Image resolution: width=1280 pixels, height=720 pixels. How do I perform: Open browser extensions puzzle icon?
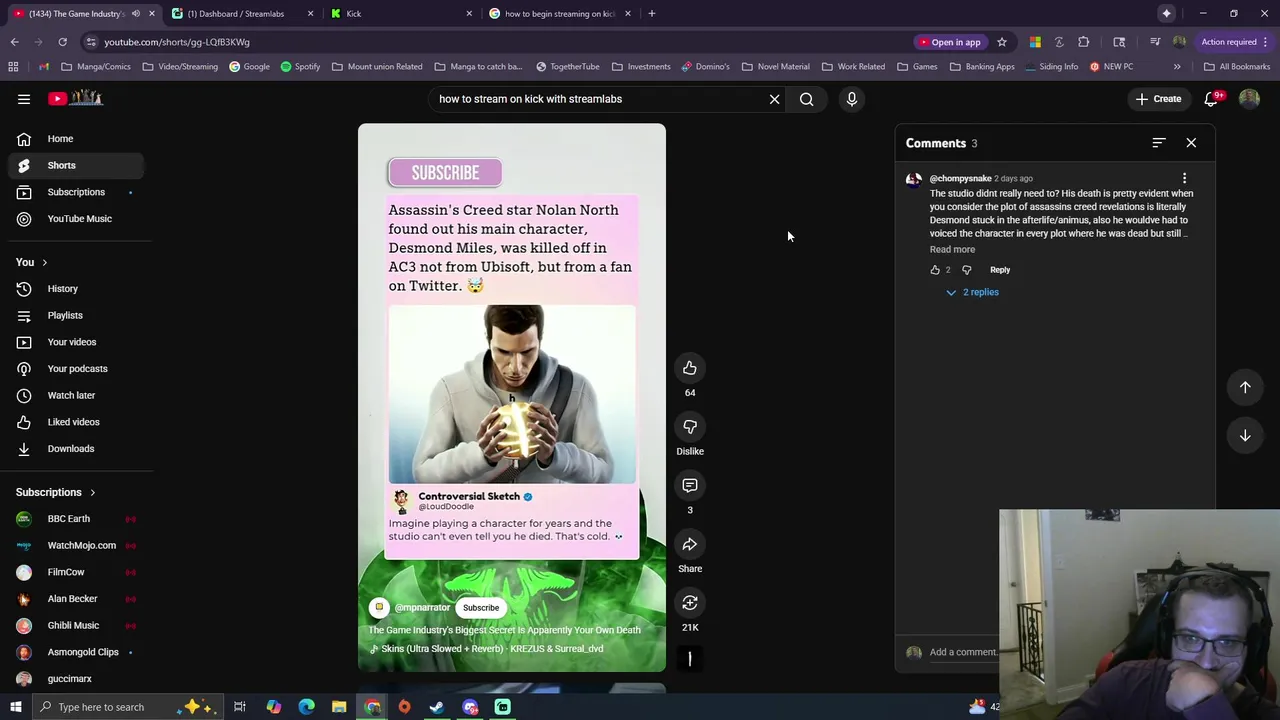[x=1083, y=42]
